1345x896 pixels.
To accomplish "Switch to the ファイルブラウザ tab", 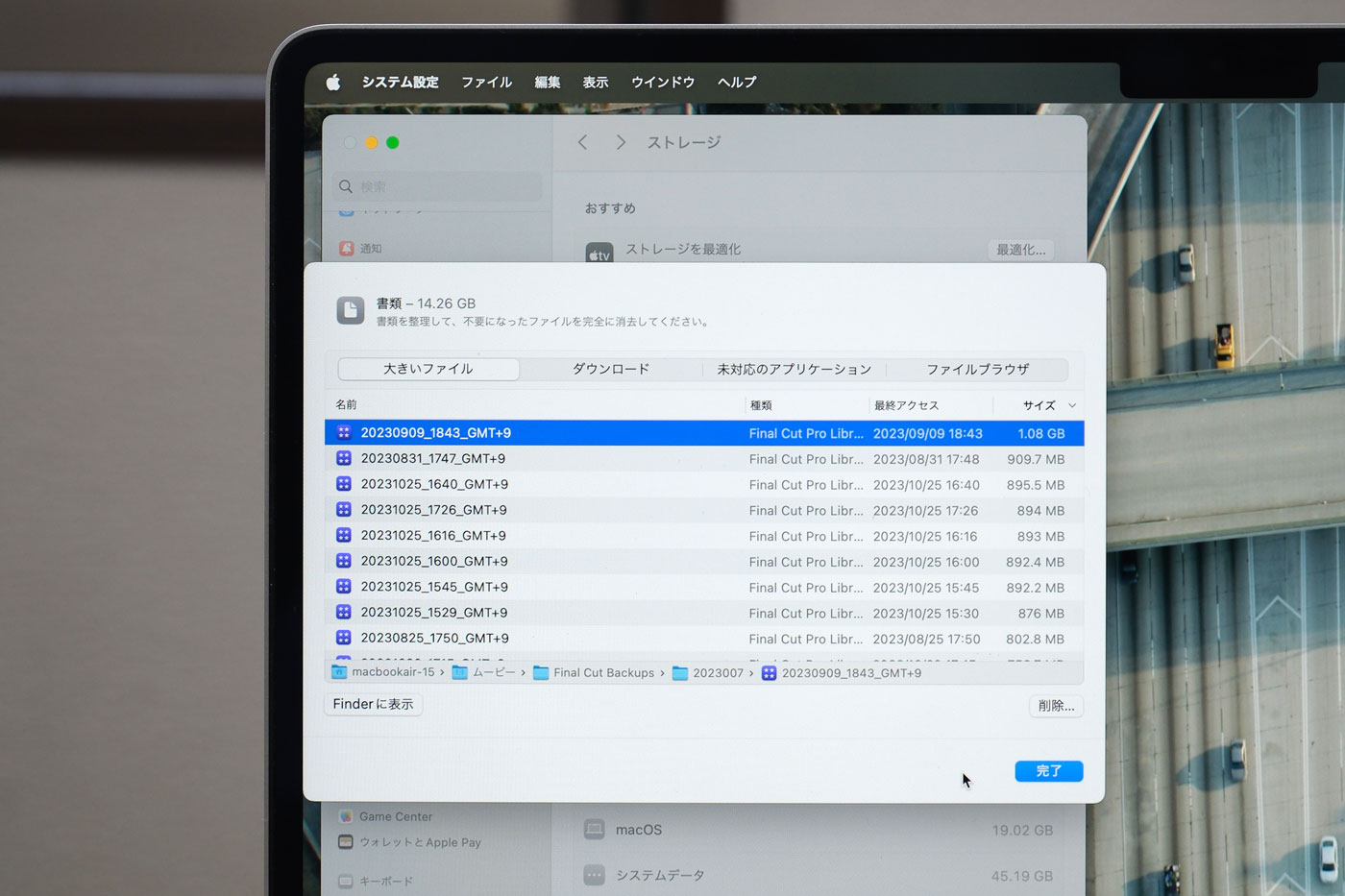I will point(977,369).
